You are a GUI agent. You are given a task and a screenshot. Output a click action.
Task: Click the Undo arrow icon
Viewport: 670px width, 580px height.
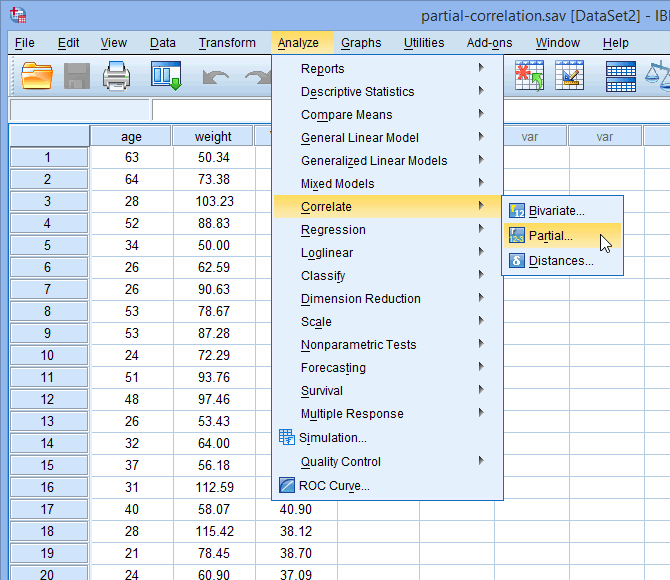click(x=215, y=77)
